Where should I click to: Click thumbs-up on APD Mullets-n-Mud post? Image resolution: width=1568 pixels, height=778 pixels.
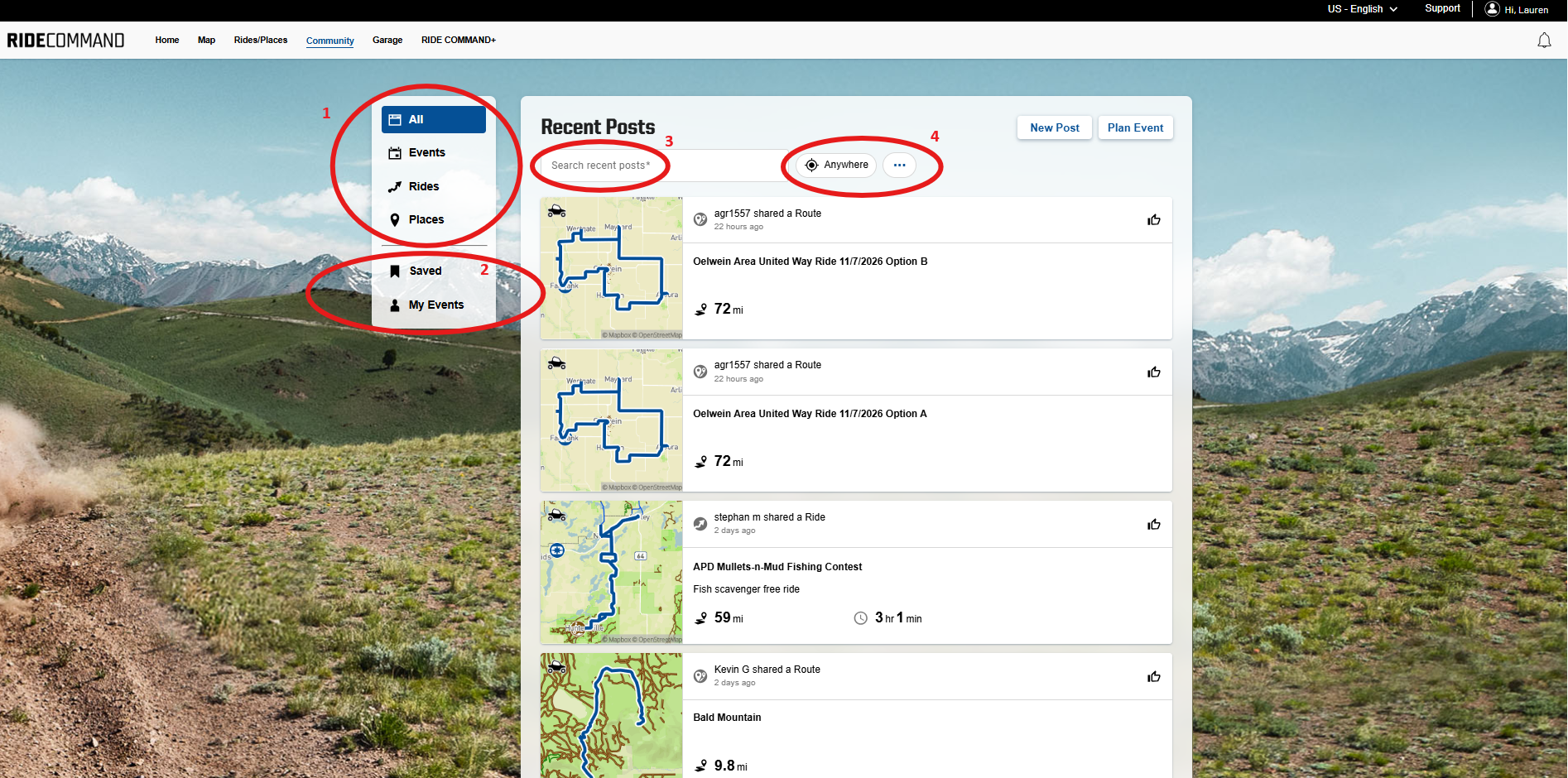[1154, 525]
